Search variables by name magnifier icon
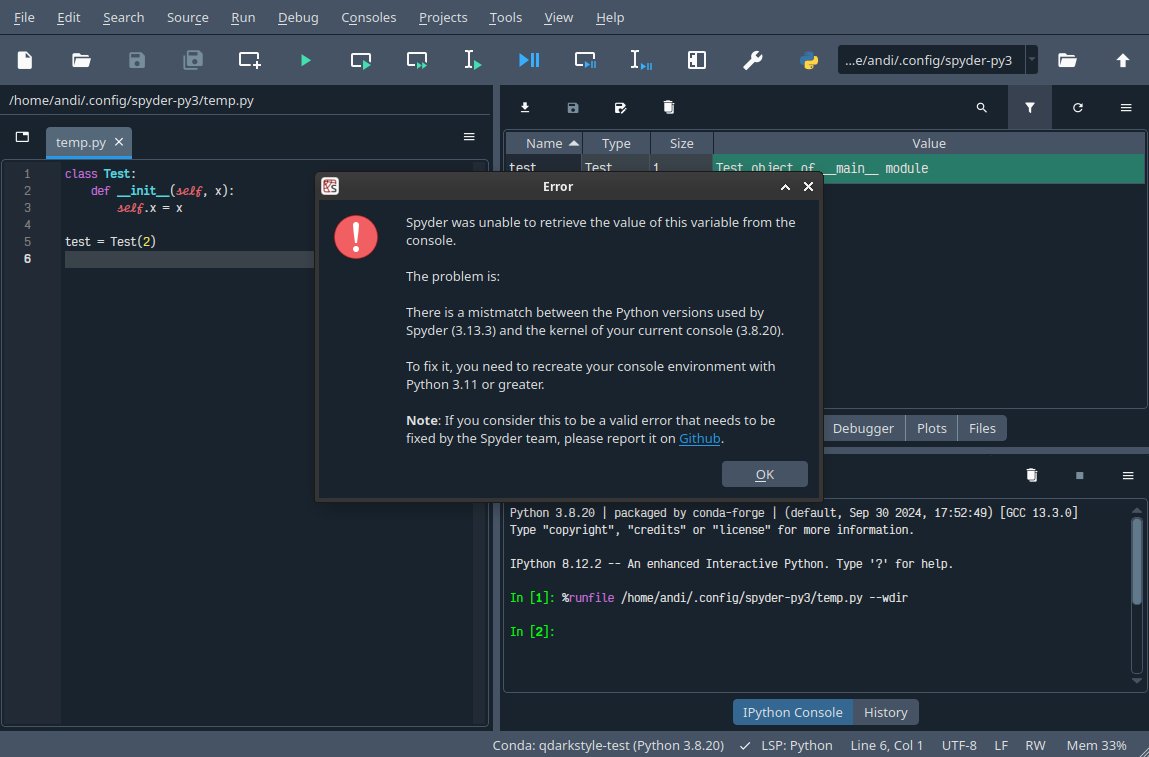The width and height of the screenshot is (1149, 757). coord(982,108)
